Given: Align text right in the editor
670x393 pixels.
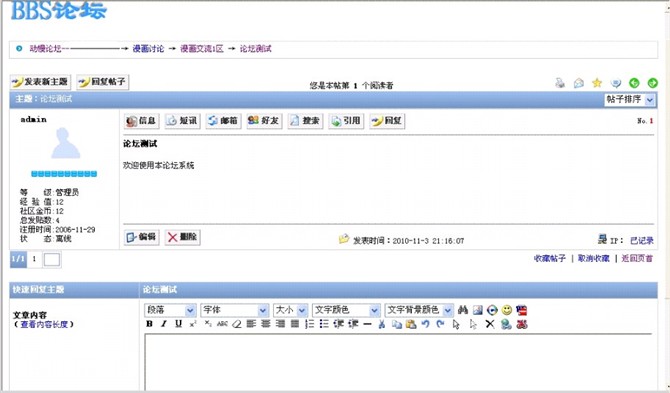Looking at the screenshot, I should [280, 324].
